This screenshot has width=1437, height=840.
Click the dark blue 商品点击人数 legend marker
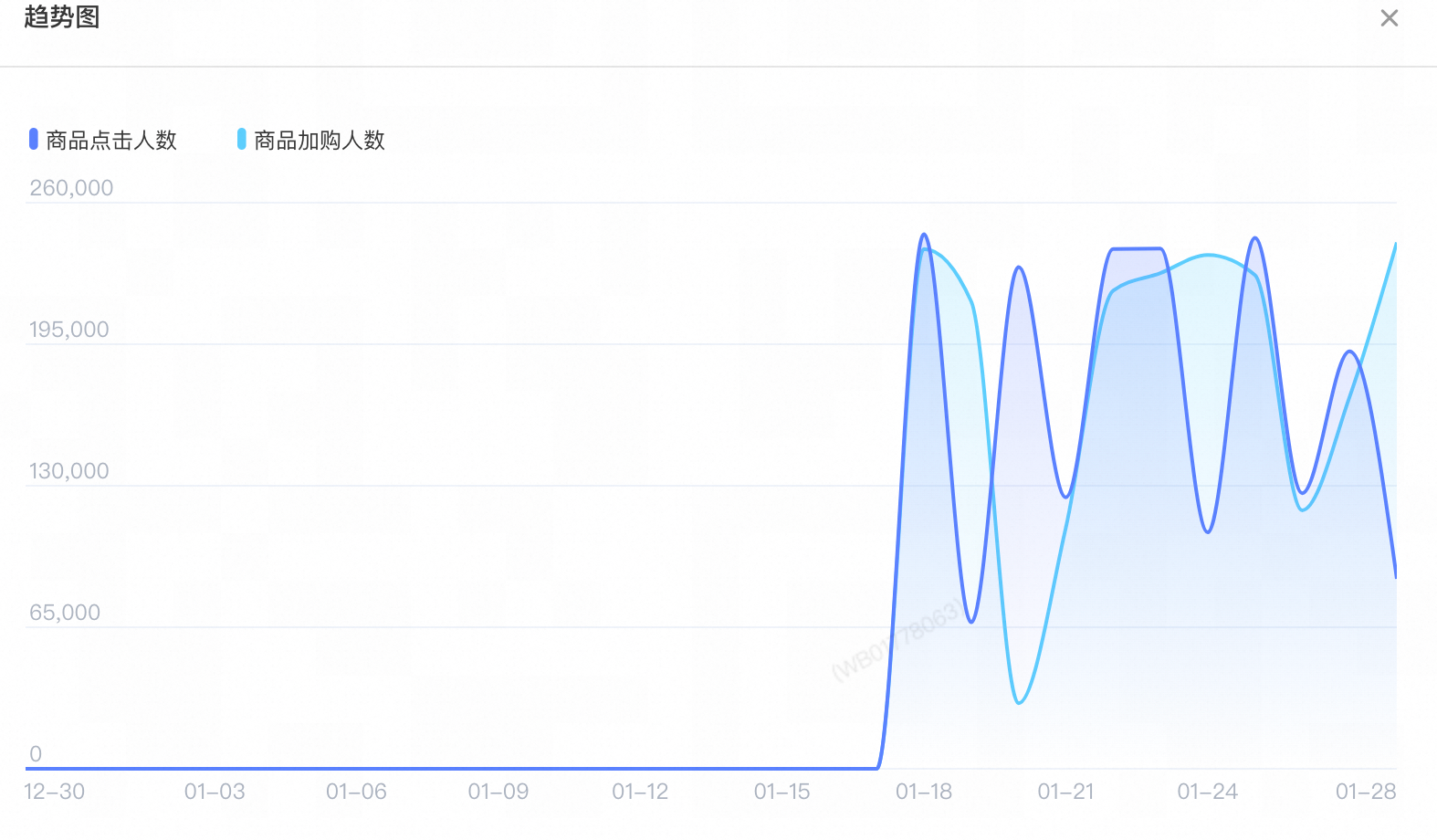pyautogui.click(x=34, y=139)
